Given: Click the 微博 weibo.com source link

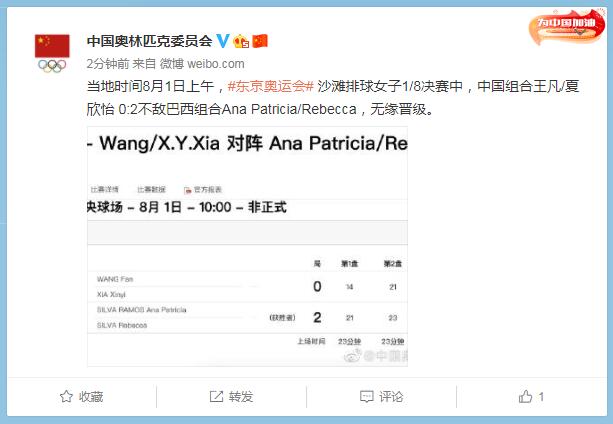Looking at the screenshot, I should 202,64.
